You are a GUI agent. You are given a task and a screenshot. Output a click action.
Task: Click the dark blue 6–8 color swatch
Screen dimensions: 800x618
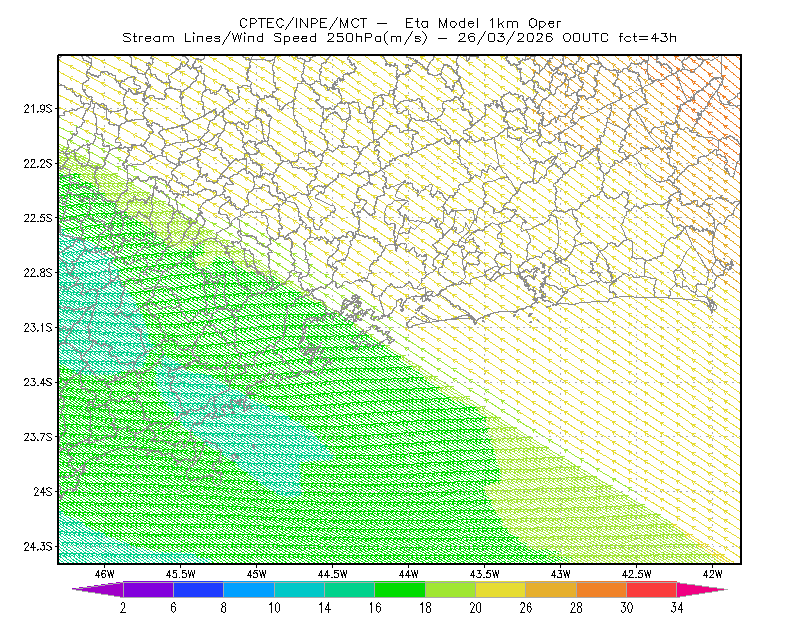198,589
